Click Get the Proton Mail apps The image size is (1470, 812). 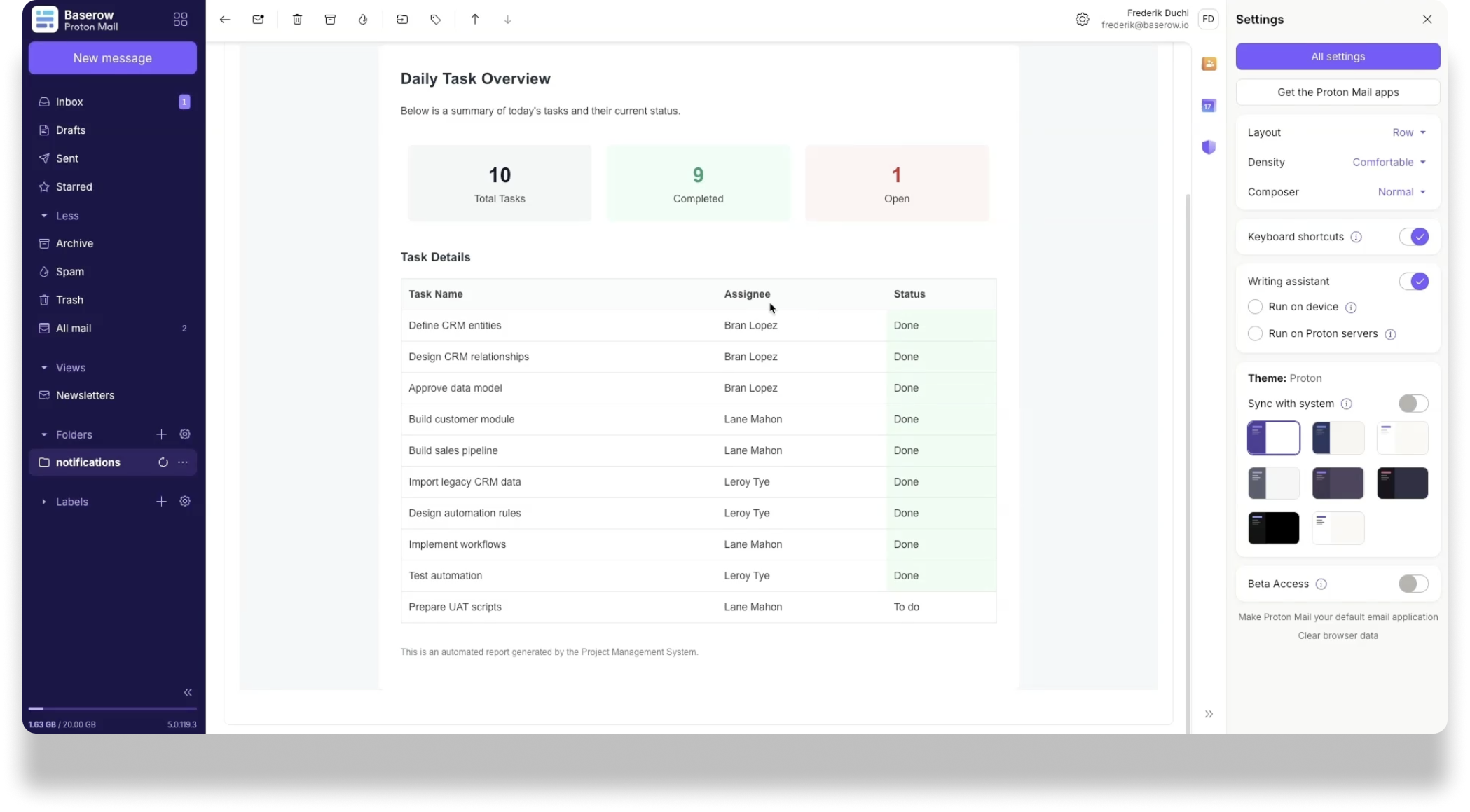click(x=1338, y=92)
